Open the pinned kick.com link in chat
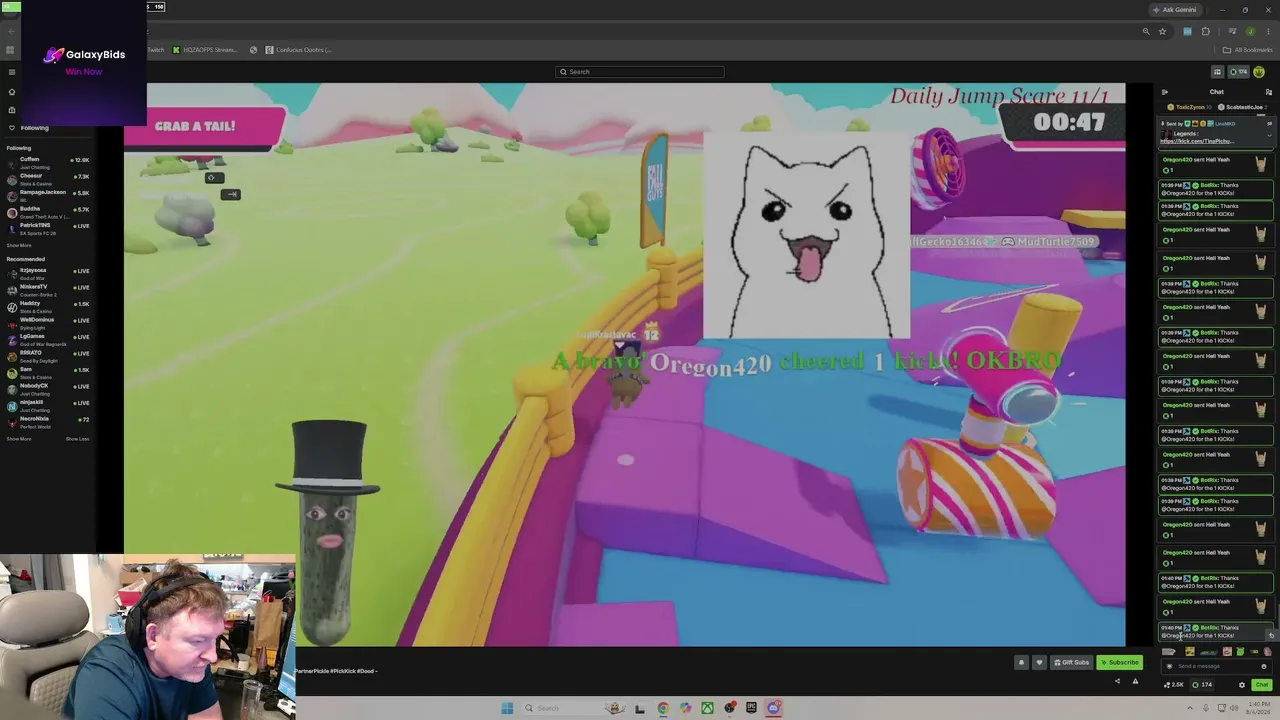Screen dimensions: 1280x720 point(1196,141)
